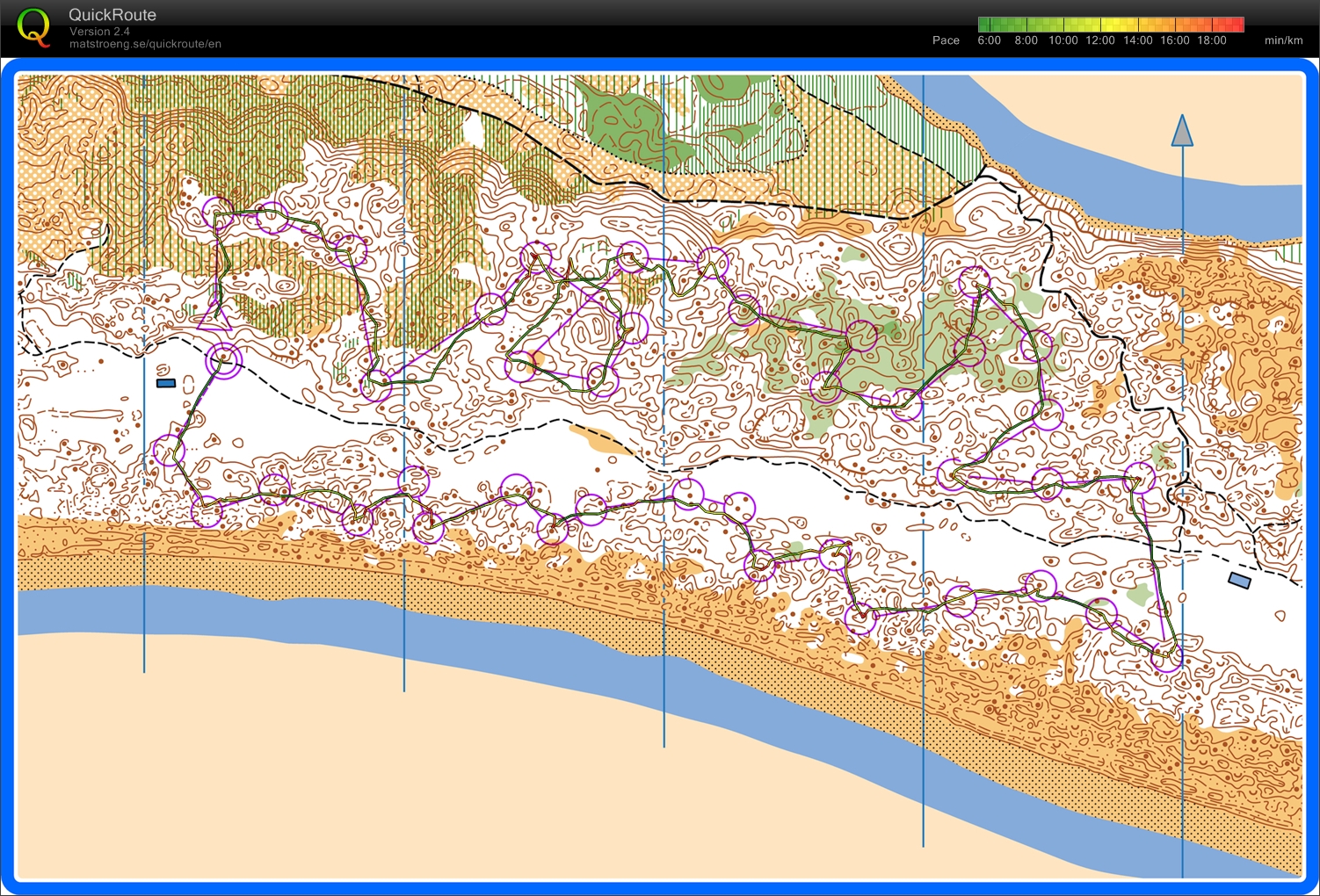
Task: Click the QuickRoute Q logo
Action: click(x=34, y=26)
